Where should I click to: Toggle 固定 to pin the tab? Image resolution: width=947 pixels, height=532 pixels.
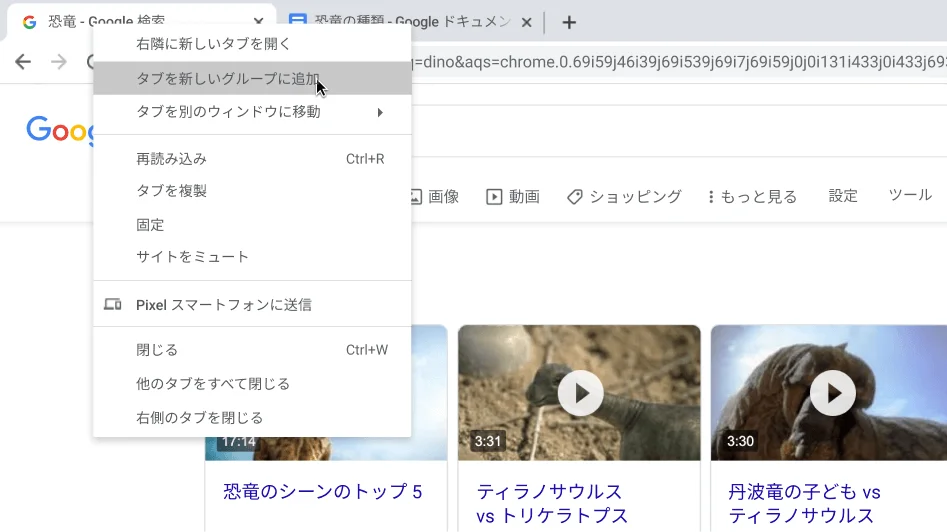pyautogui.click(x=150, y=225)
